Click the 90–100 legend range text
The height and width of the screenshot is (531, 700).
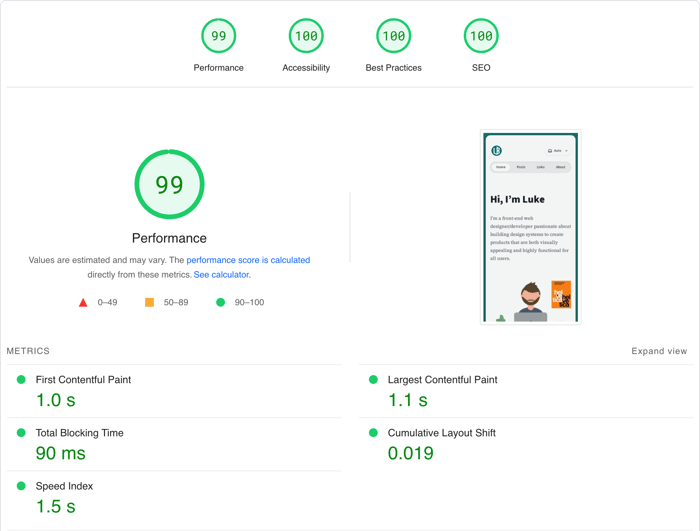point(249,302)
